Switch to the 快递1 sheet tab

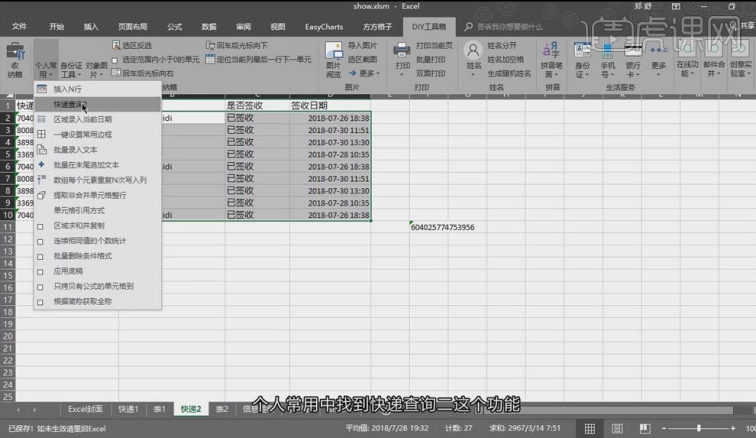pyautogui.click(x=128, y=409)
